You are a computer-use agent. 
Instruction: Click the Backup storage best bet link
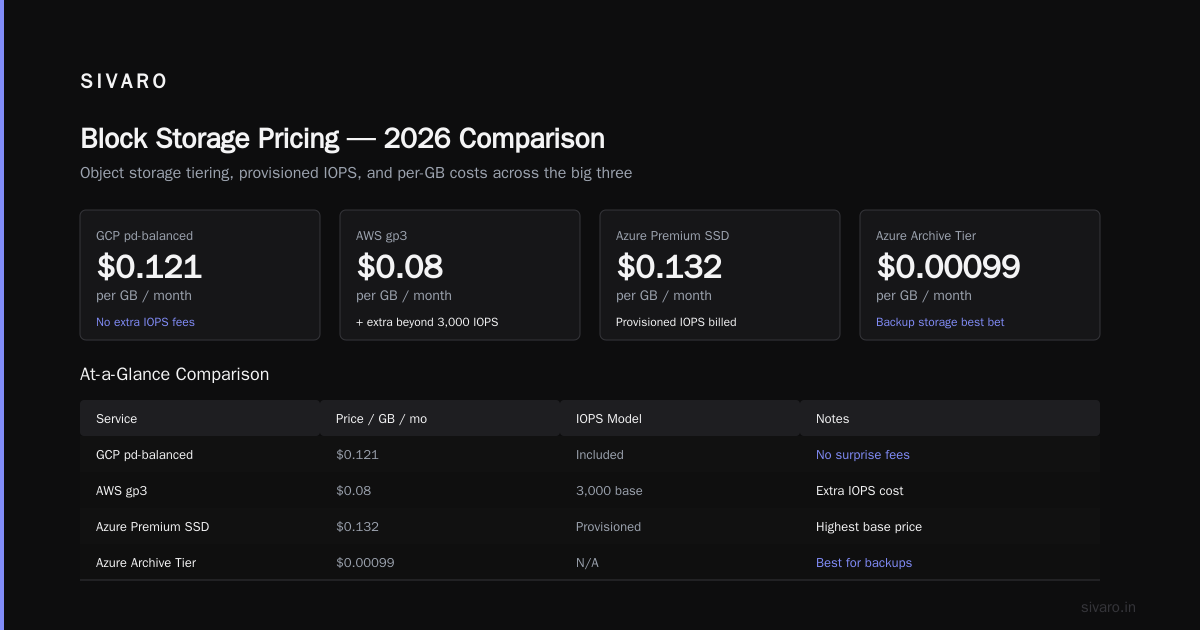[940, 322]
